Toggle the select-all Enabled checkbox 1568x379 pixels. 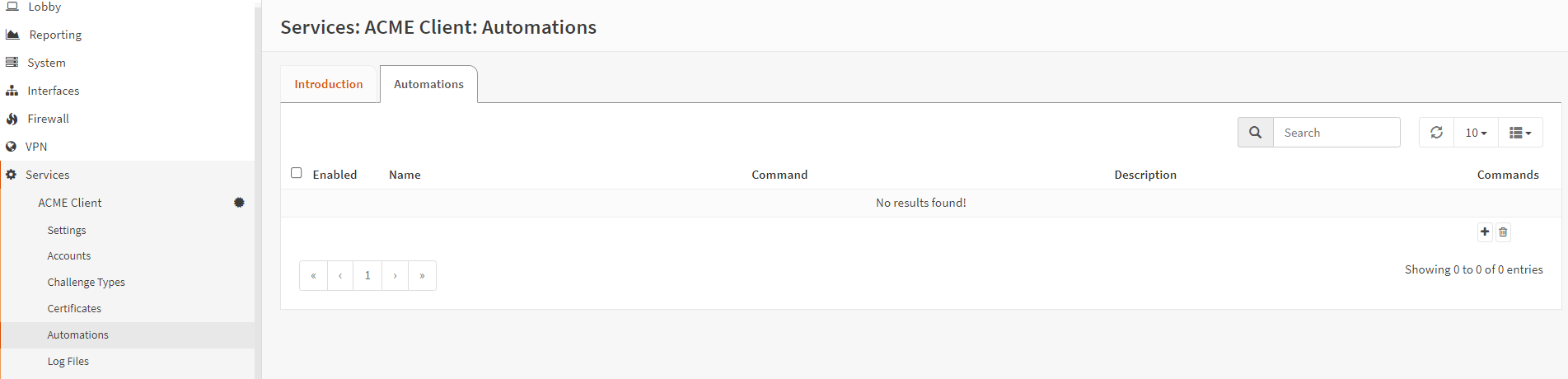(297, 173)
